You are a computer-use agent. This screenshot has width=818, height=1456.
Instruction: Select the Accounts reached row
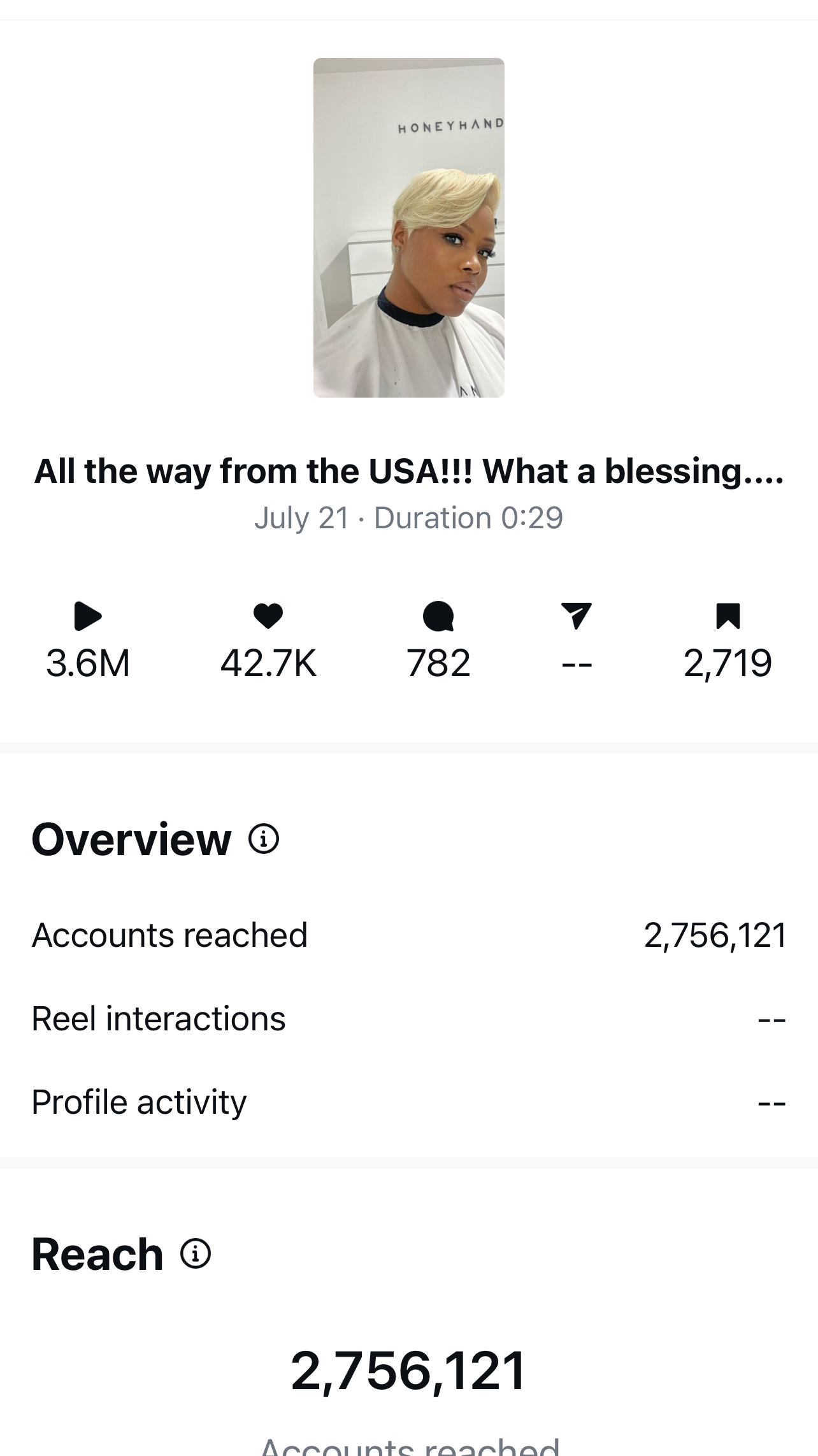(x=409, y=935)
